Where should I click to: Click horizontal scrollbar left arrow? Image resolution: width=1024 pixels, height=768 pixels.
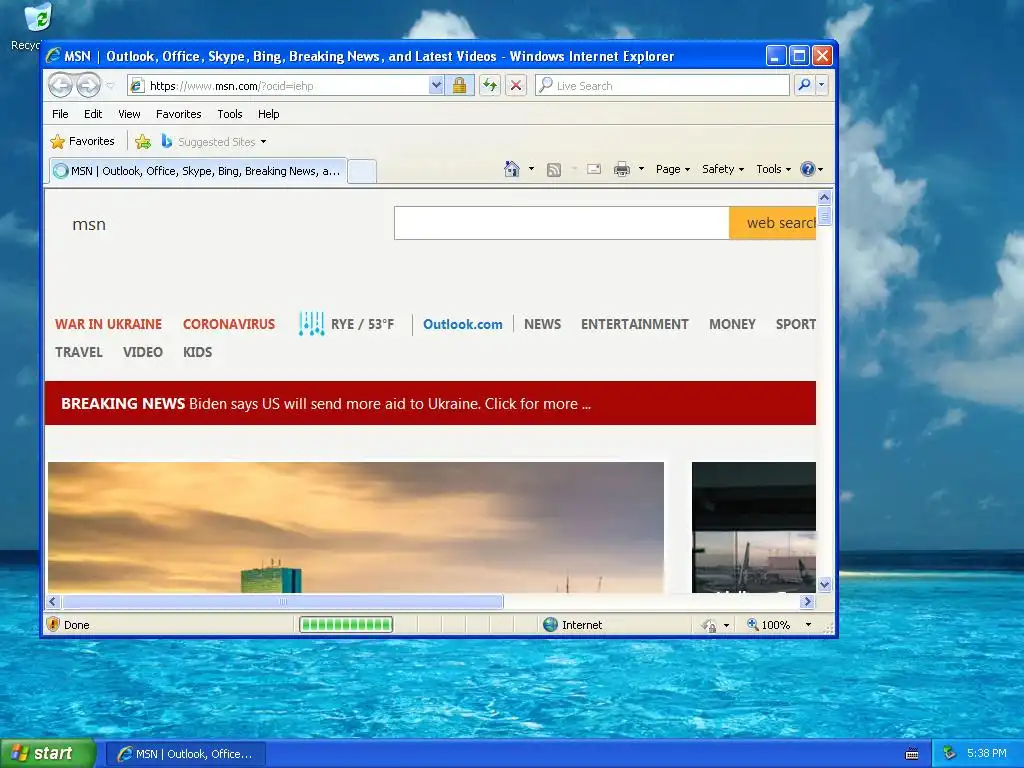pyautogui.click(x=54, y=601)
